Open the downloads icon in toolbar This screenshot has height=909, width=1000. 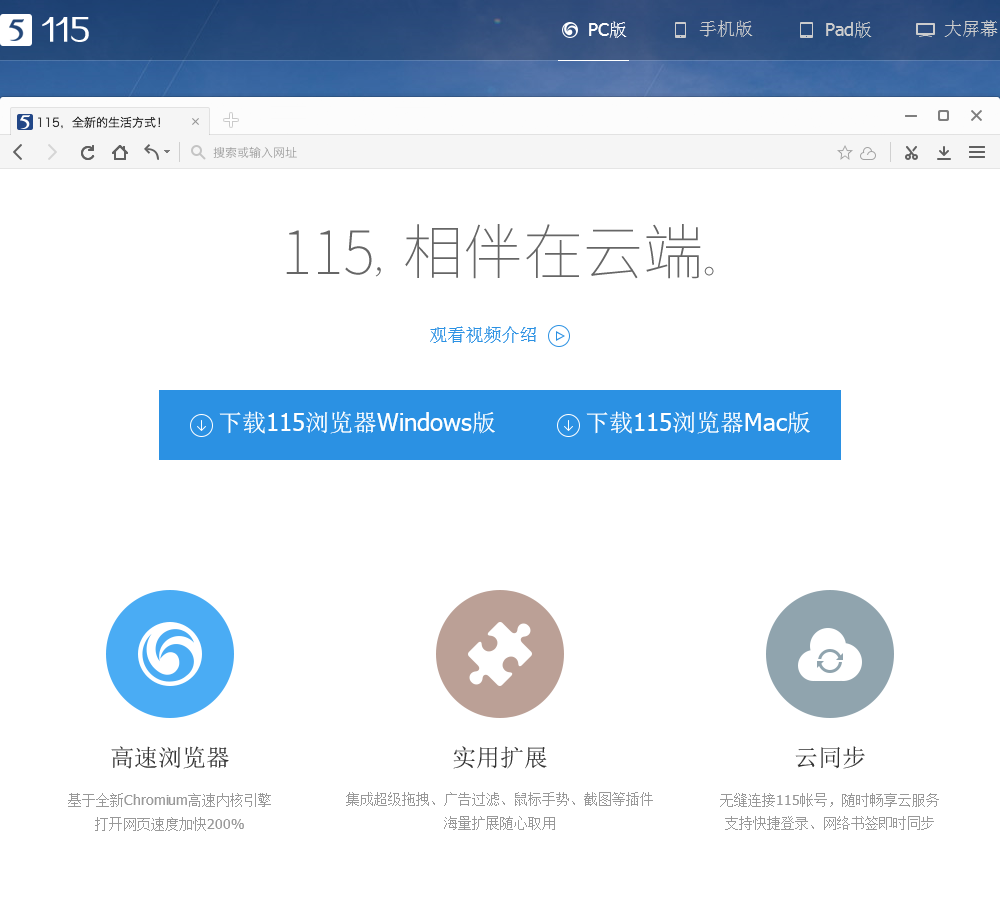click(x=944, y=152)
